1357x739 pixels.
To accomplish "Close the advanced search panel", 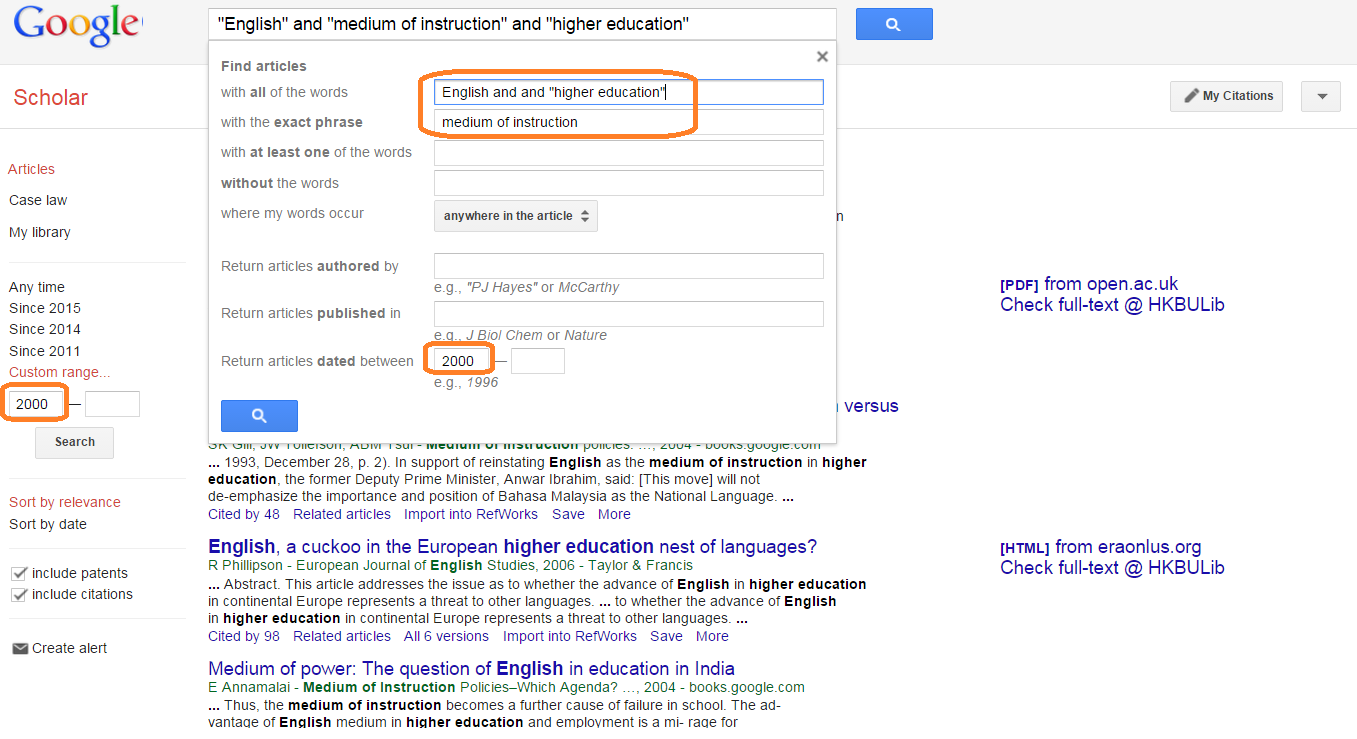I will [822, 57].
